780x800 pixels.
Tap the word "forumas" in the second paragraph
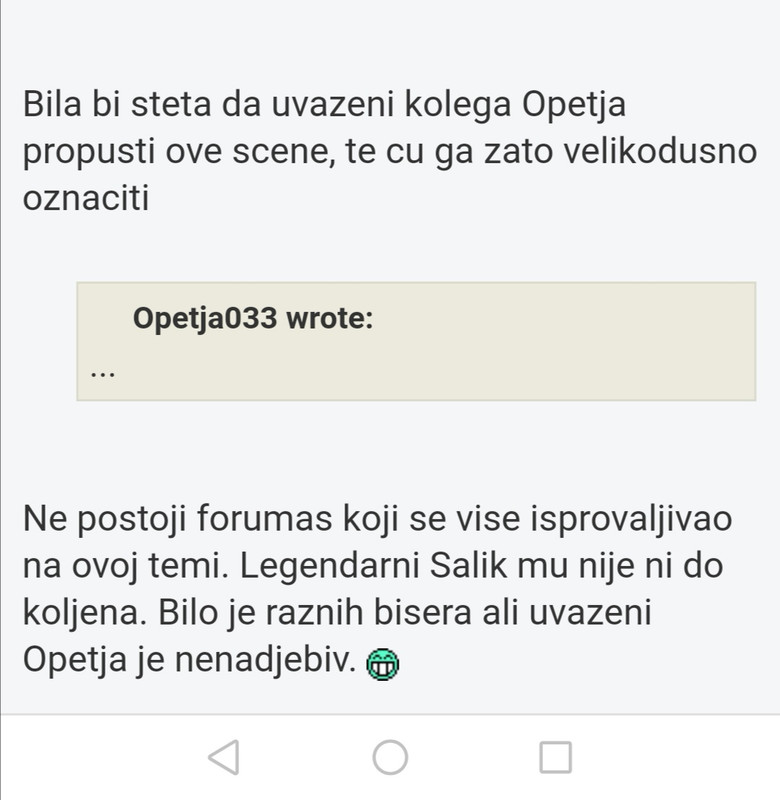(265, 519)
